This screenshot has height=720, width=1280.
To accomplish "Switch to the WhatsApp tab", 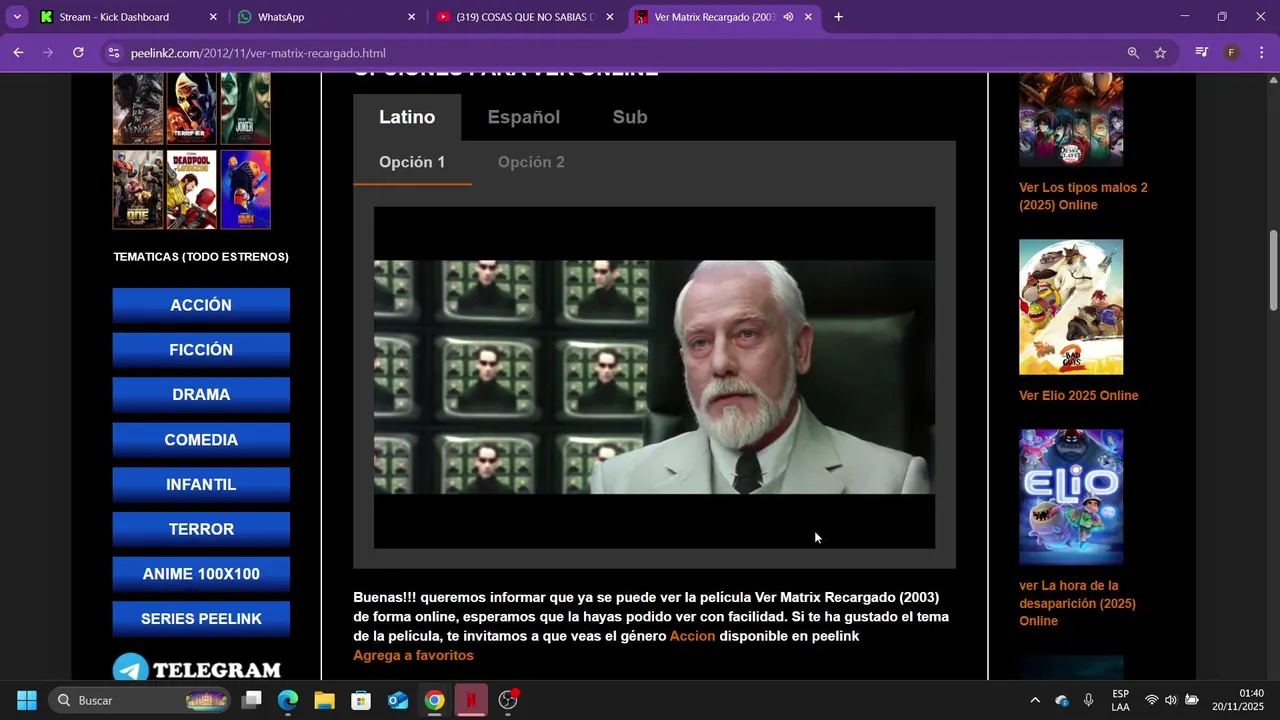I will click(x=327, y=17).
